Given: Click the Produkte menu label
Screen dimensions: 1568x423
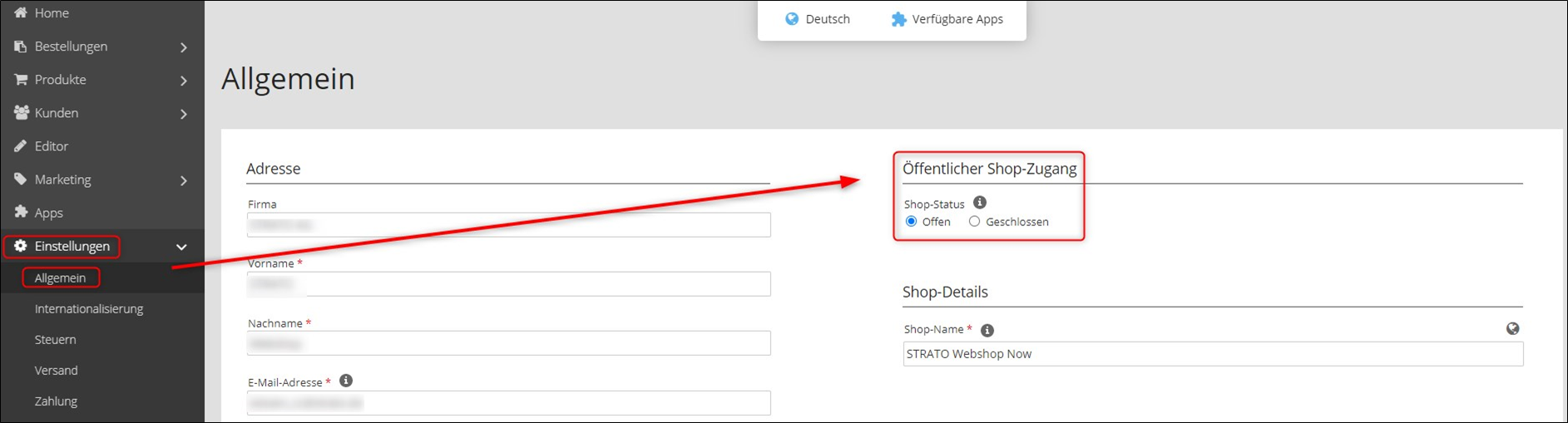Looking at the screenshot, I should point(60,80).
